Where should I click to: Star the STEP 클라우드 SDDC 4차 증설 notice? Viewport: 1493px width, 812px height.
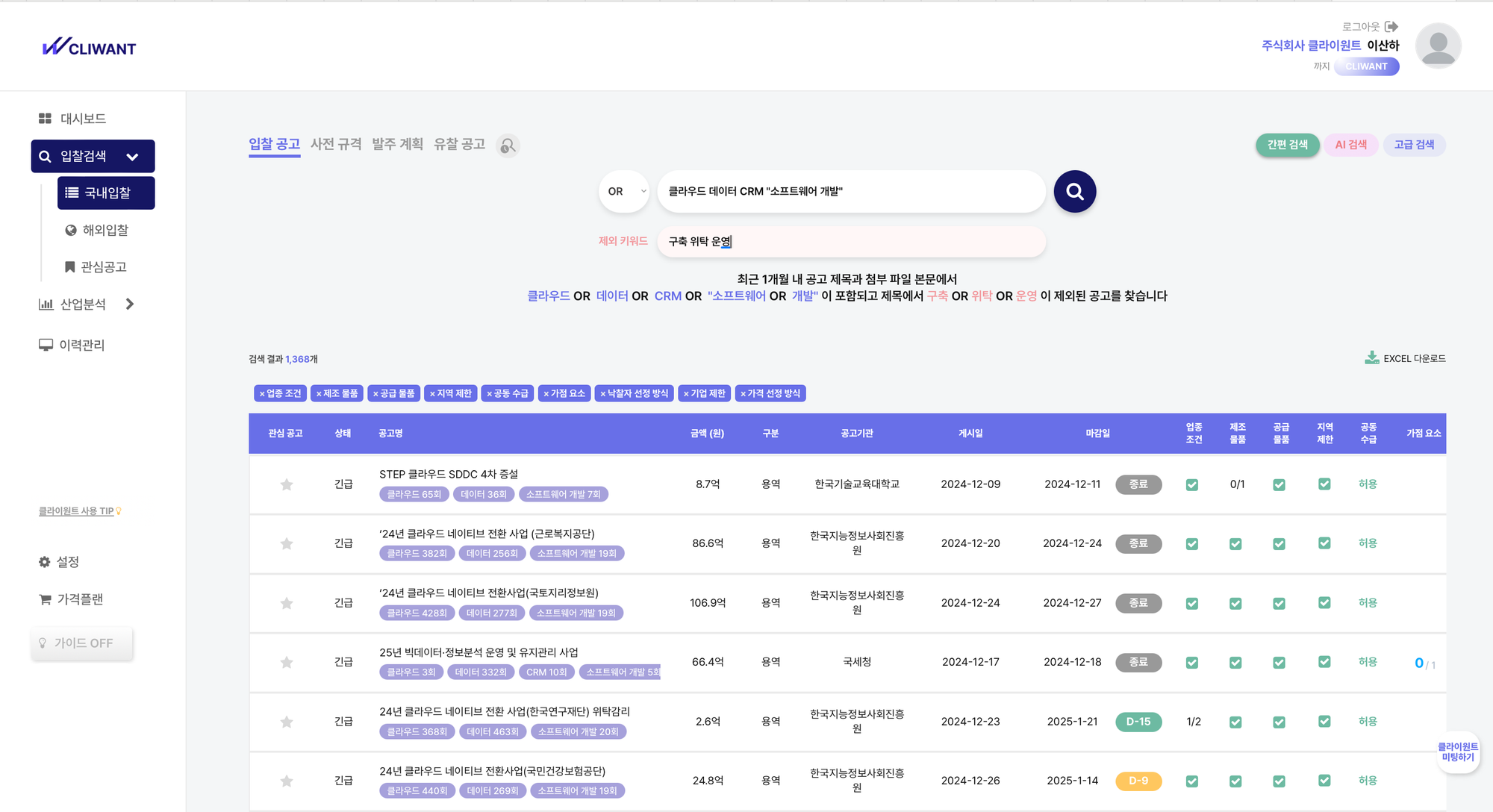click(x=287, y=485)
